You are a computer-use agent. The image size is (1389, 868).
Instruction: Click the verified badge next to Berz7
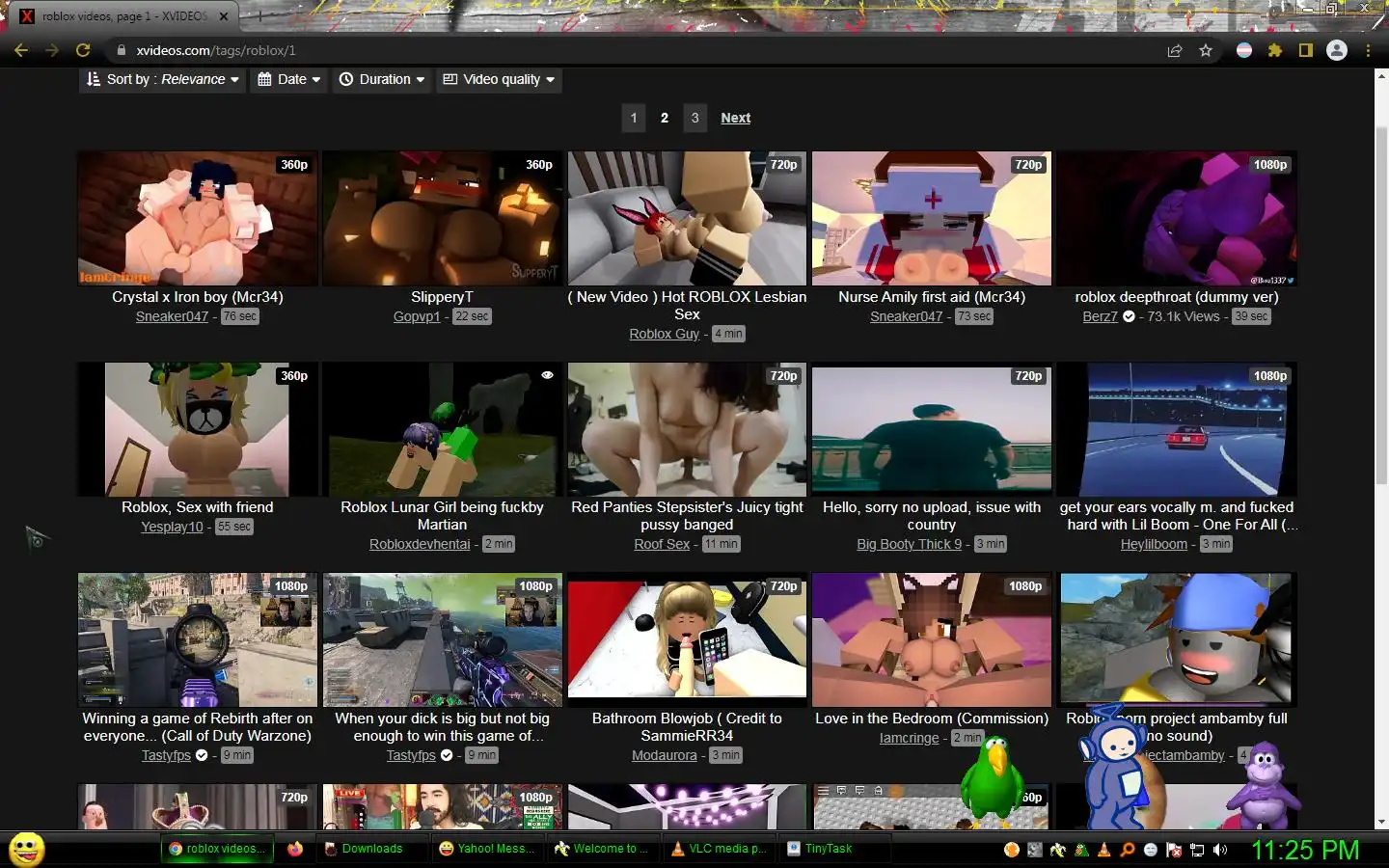pos(1129,316)
